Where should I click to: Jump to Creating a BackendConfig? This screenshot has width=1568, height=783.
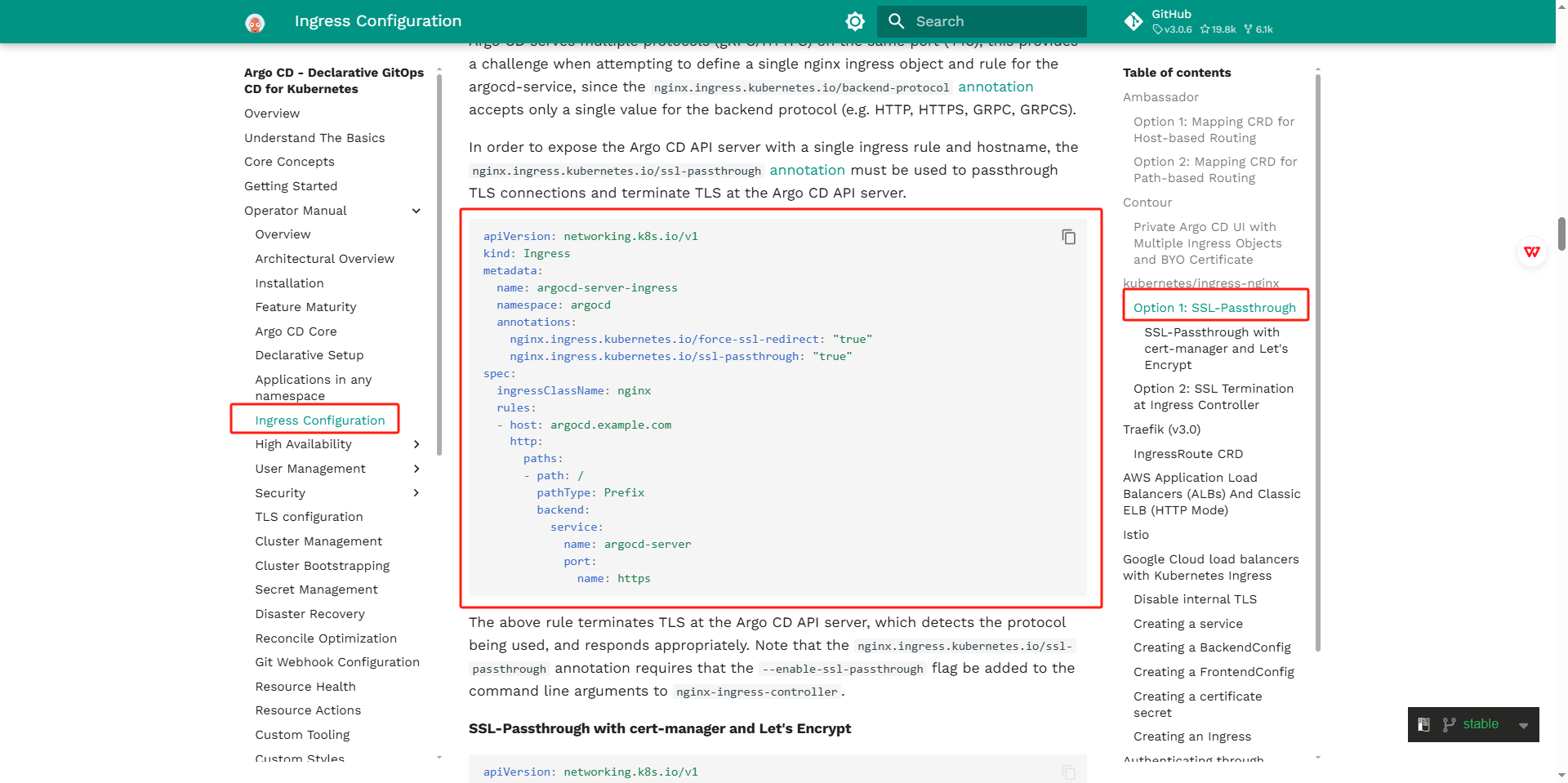click(x=1212, y=647)
